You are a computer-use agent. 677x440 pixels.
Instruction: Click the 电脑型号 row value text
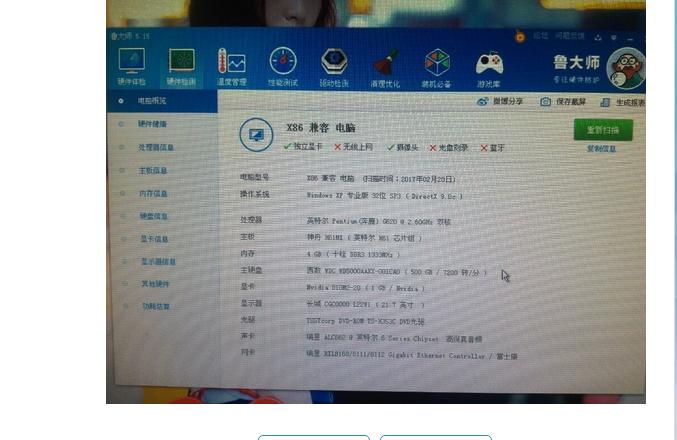(x=381, y=178)
